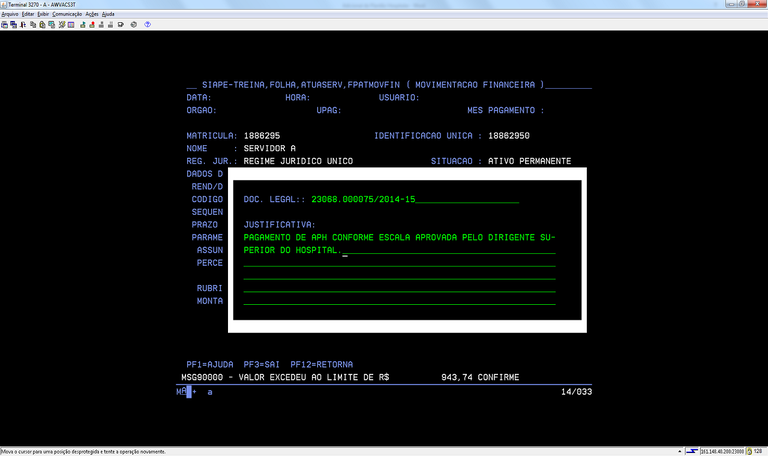
Task: Open the color palette settings icon
Action: coord(71,25)
